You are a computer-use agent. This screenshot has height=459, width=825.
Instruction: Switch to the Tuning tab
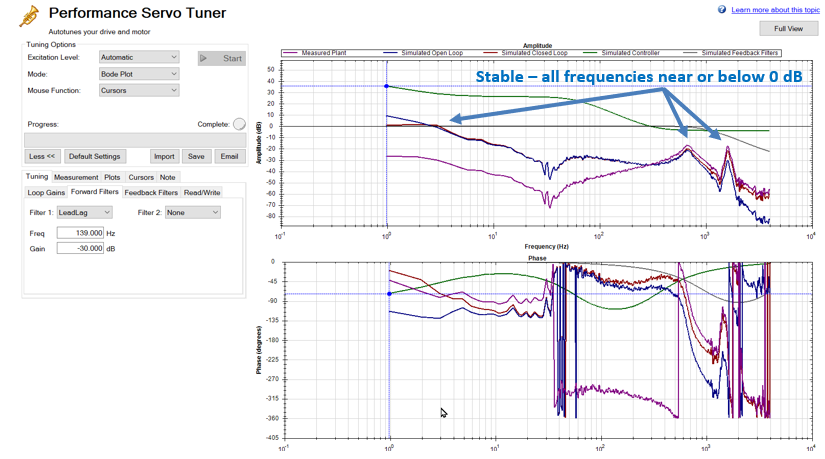coord(37,176)
